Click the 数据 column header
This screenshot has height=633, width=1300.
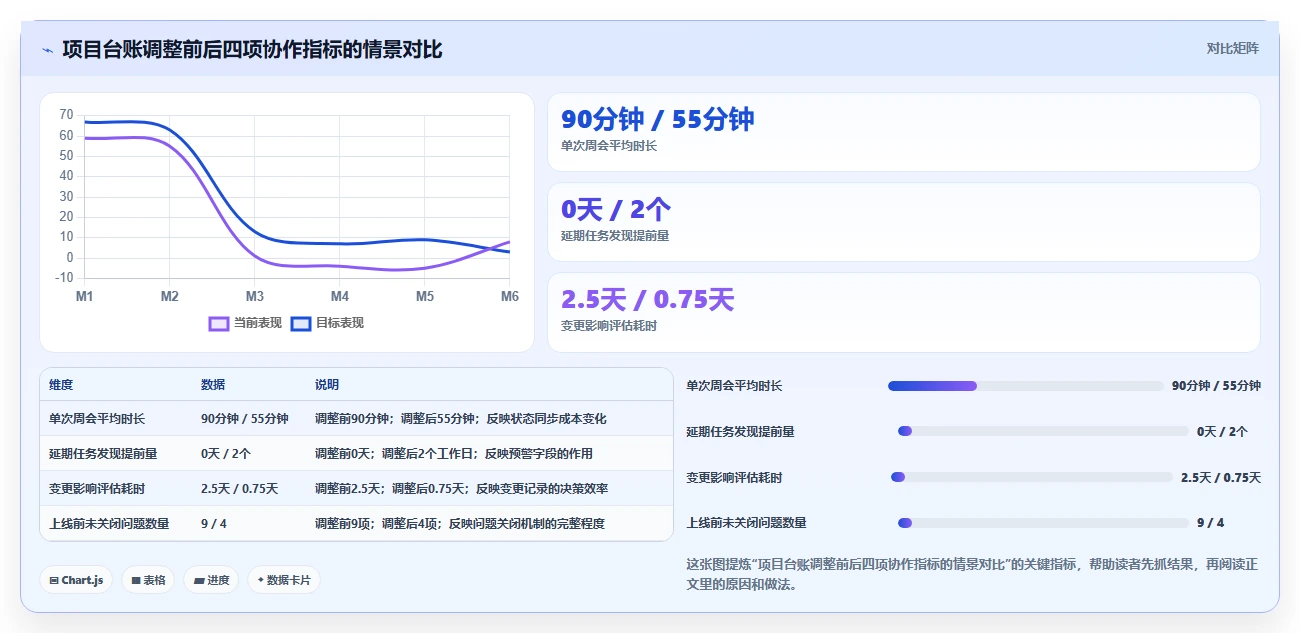(x=213, y=385)
